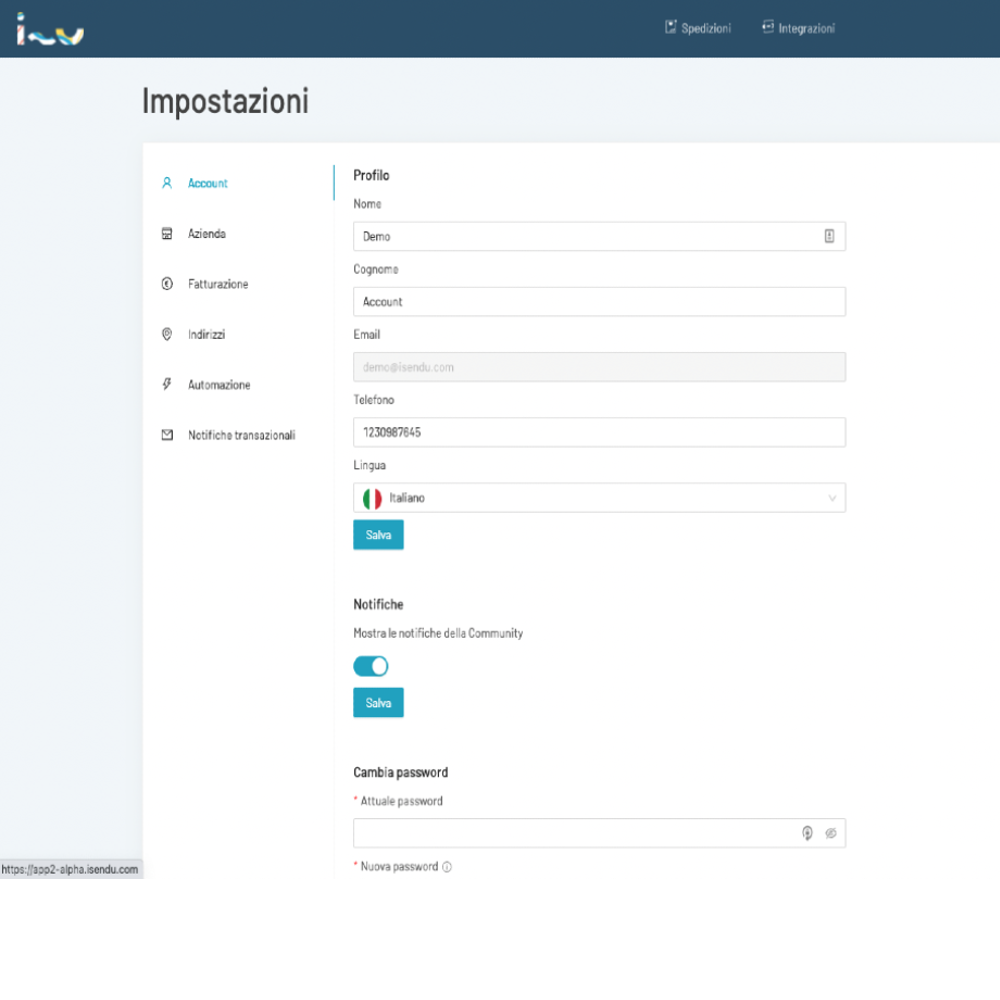This screenshot has width=1000, height=1000.
Task: Click the Cambia password section heading
Action: point(401,772)
